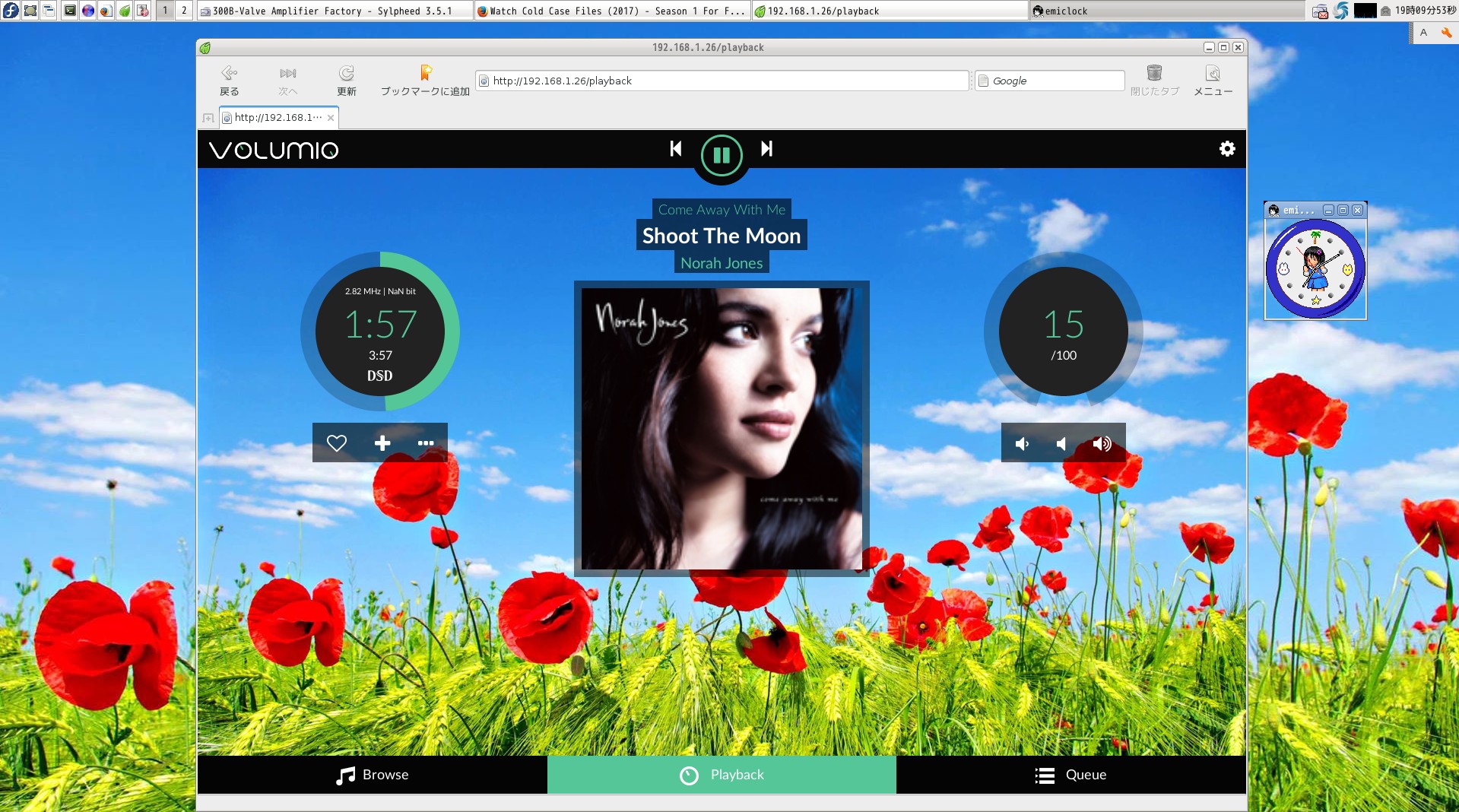Open the browser menu
The width and height of the screenshot is (1459, 812).
click(1213, 80)
